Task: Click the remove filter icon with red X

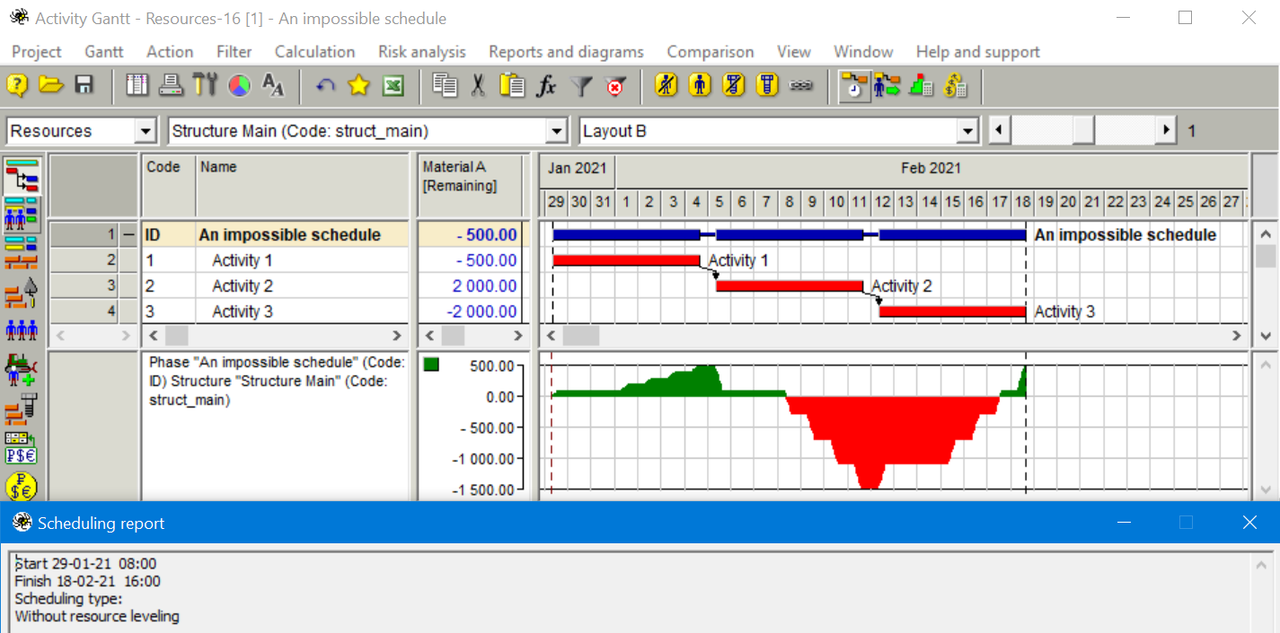Action: [x=615, y=86]
